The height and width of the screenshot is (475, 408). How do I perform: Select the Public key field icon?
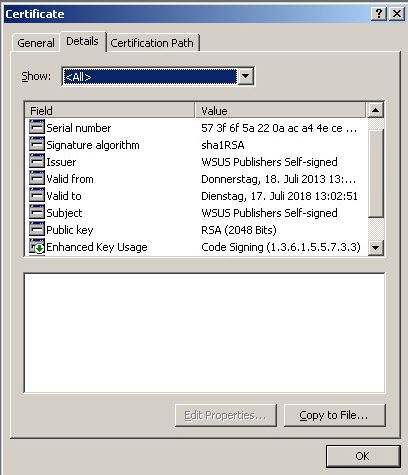[x=37, y=229]
